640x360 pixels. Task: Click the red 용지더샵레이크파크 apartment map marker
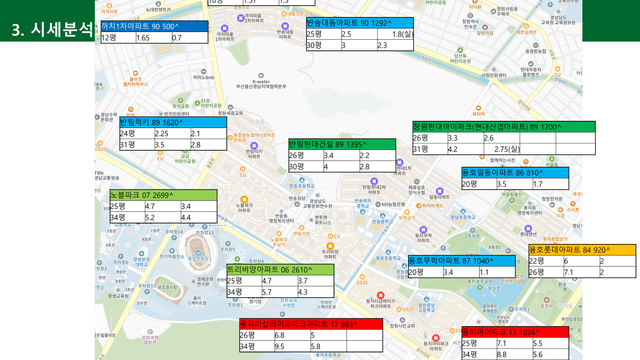380,295
